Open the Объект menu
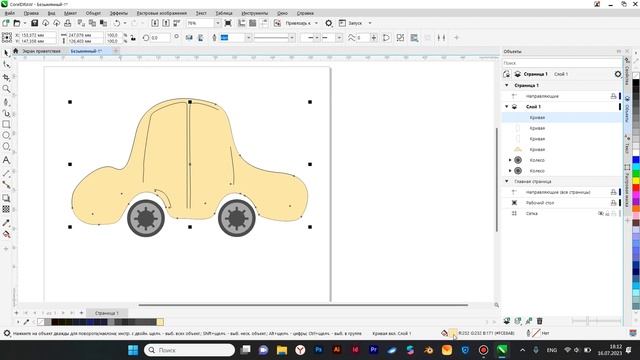Viewport: 640px width, 360px height. [x=93, y=13]
